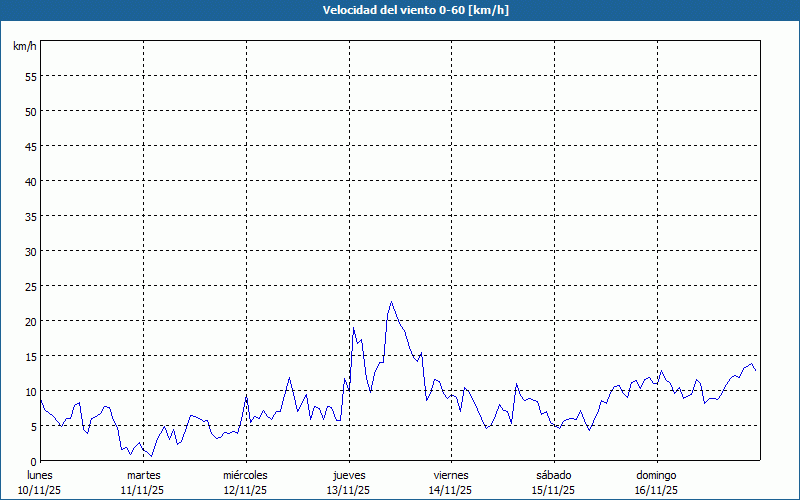Click the 10 tick label on the y-axis
Screen dimensions: 800x500
(x=30, y=391)
